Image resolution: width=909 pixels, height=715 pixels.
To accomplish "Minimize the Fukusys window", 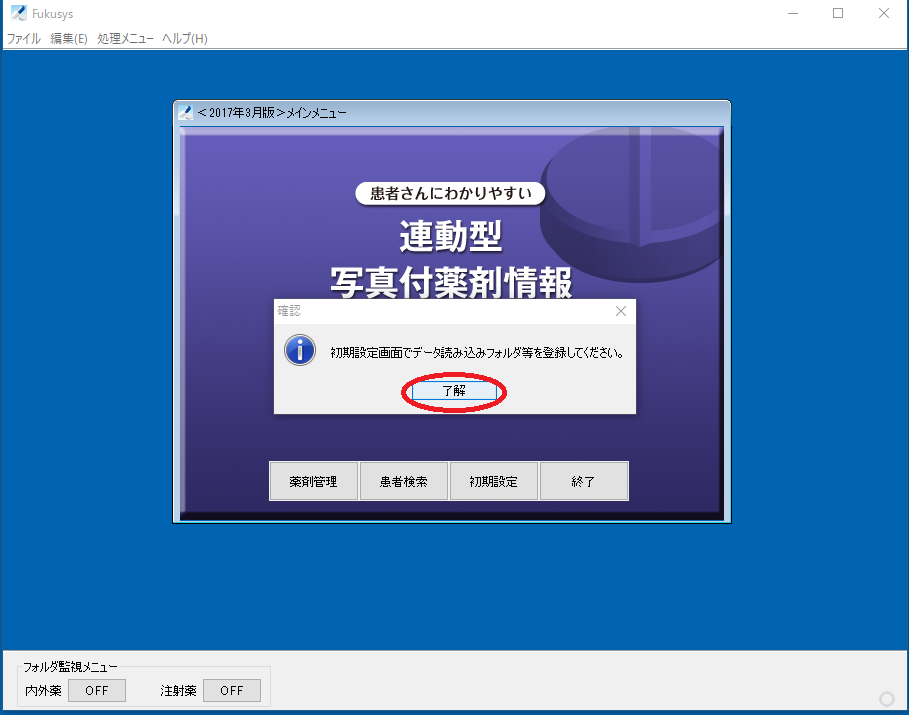I will (793, 13).
